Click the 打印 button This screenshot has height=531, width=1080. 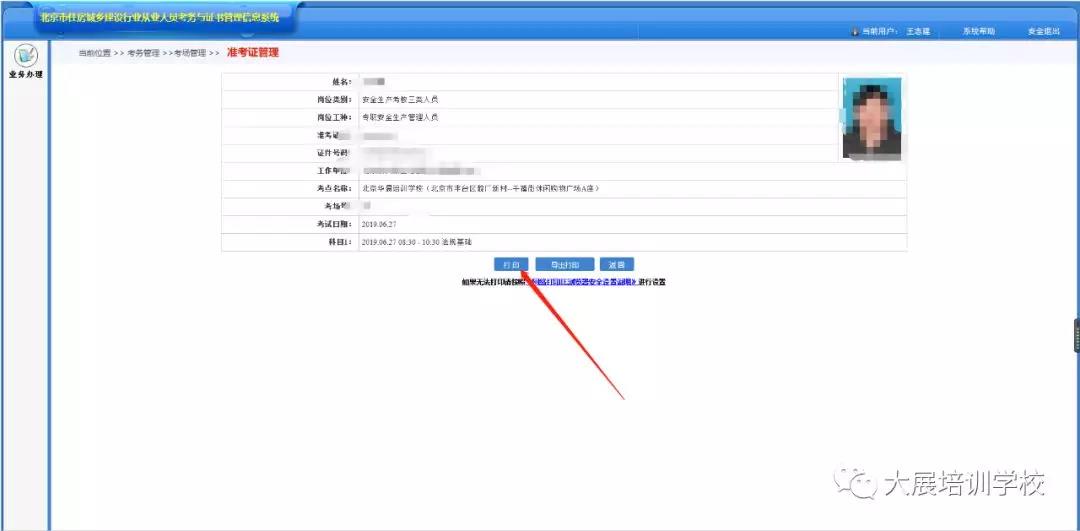point(511,265)
